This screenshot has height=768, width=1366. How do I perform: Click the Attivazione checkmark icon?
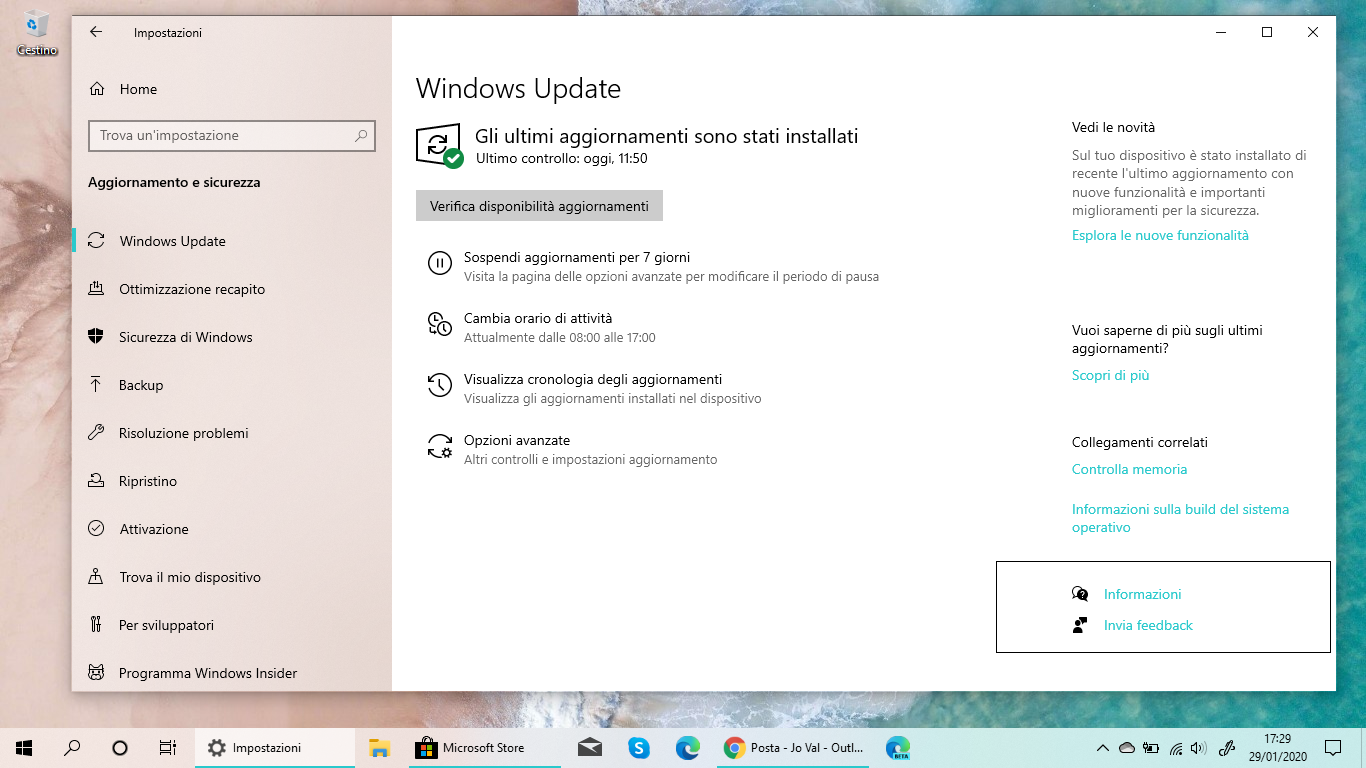tap(96, 528)
